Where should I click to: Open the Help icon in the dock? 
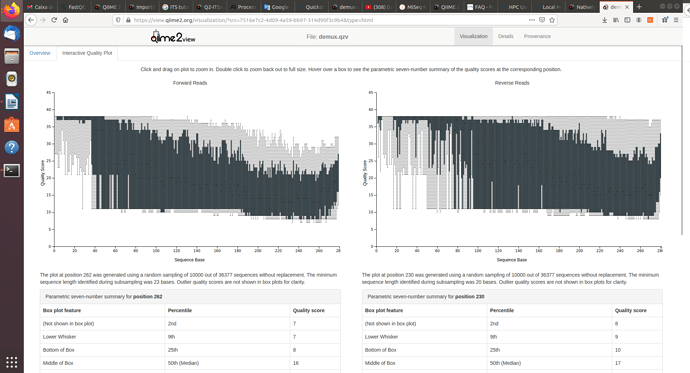point(11,148)
